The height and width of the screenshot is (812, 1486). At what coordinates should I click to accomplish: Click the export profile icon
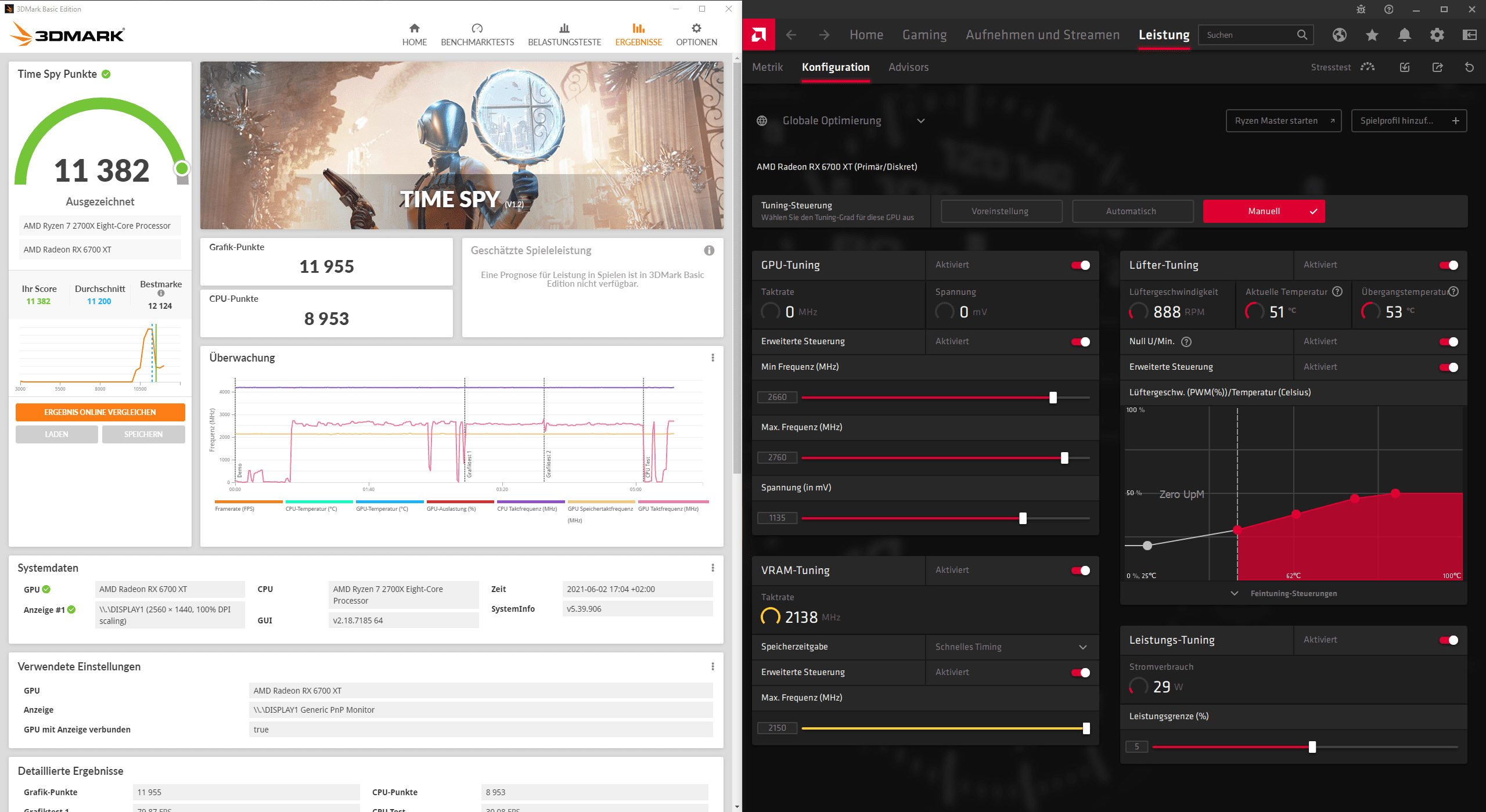coord(1437,67)
